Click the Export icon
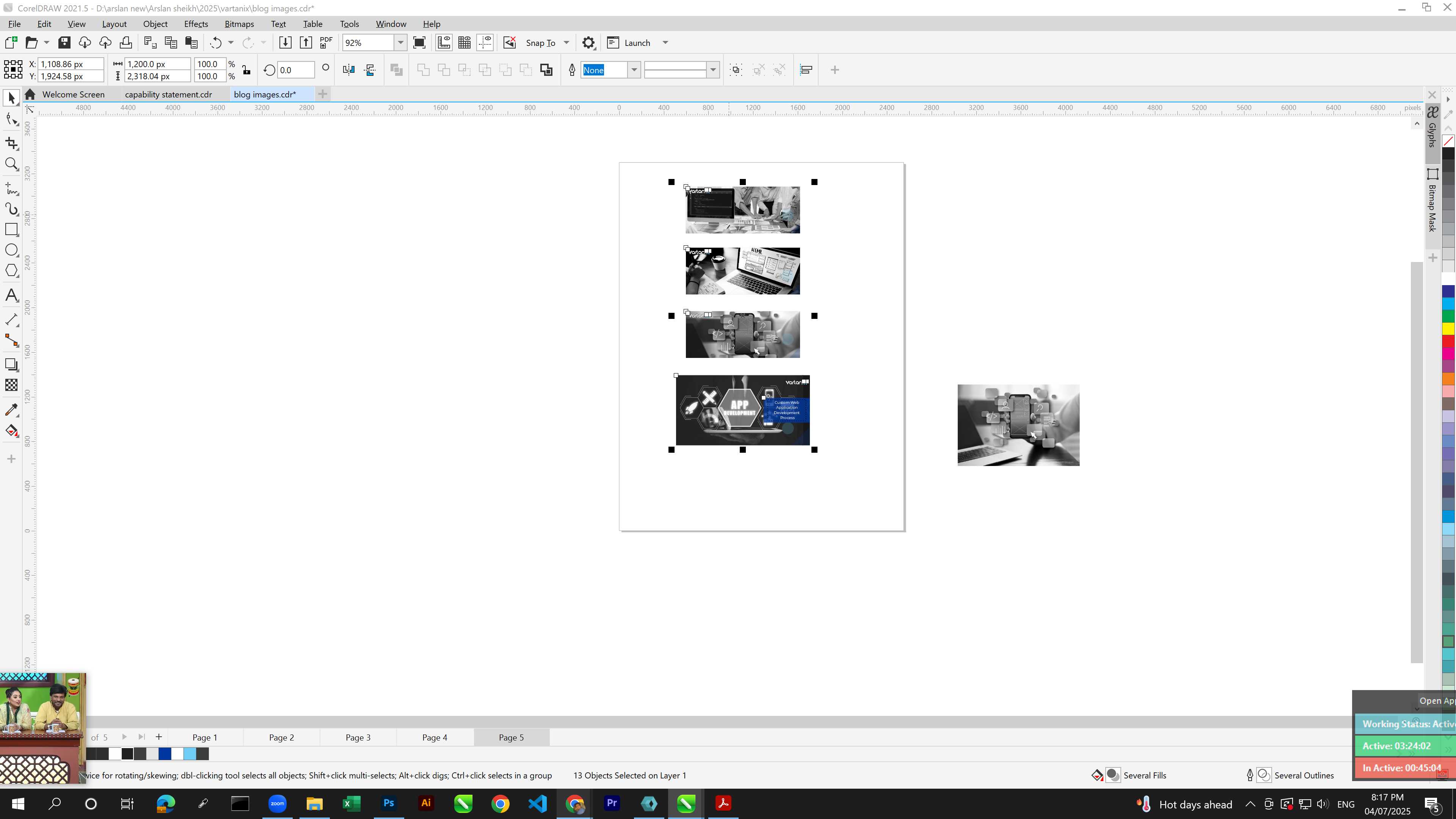 click(306, 43)
